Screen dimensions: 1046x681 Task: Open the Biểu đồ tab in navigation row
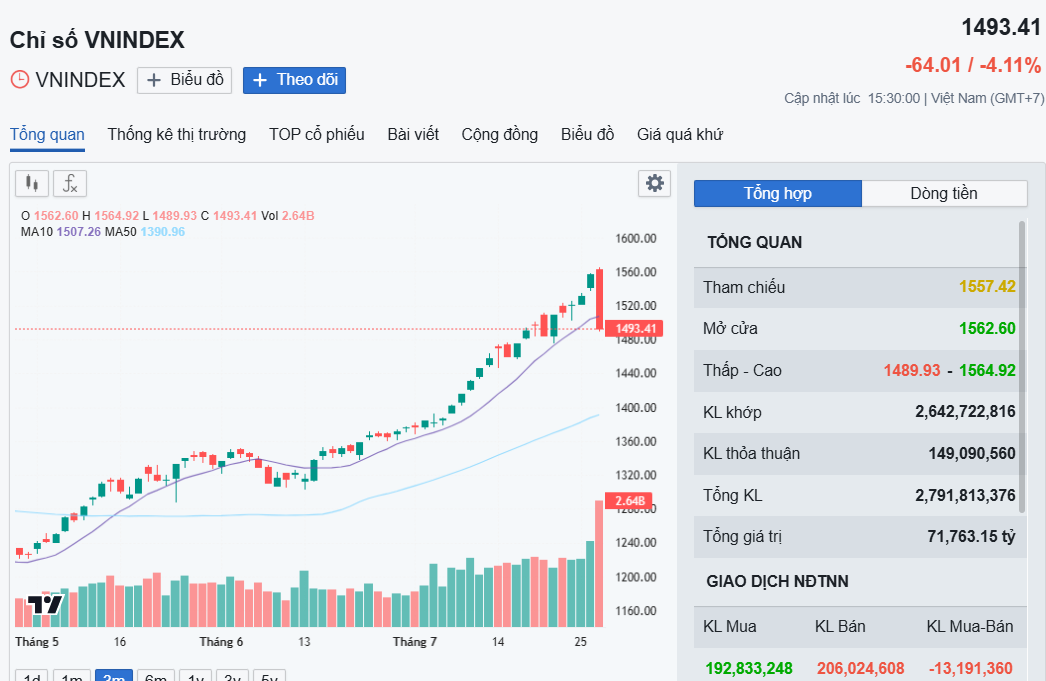point(588,135)
